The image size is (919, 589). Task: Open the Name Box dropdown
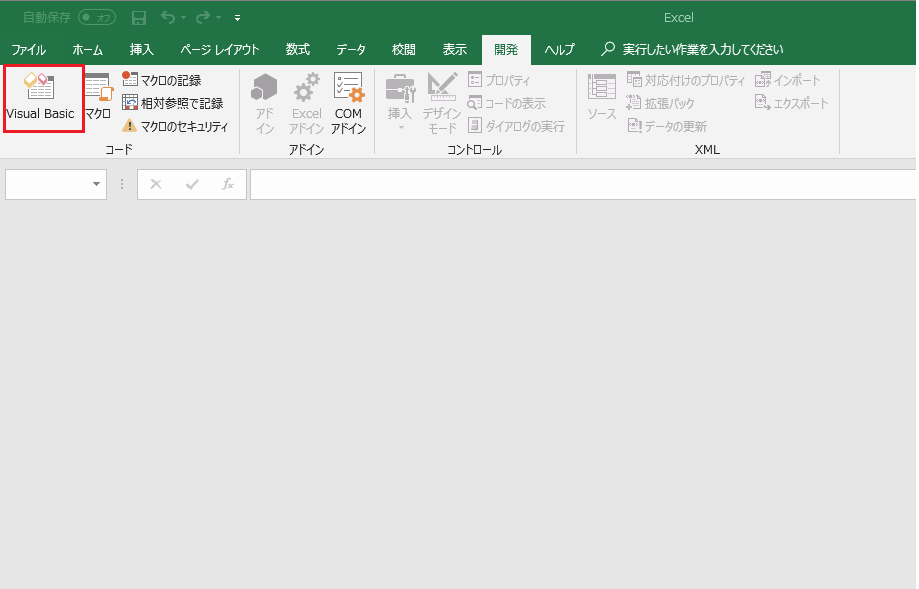(x=95, y=184)
